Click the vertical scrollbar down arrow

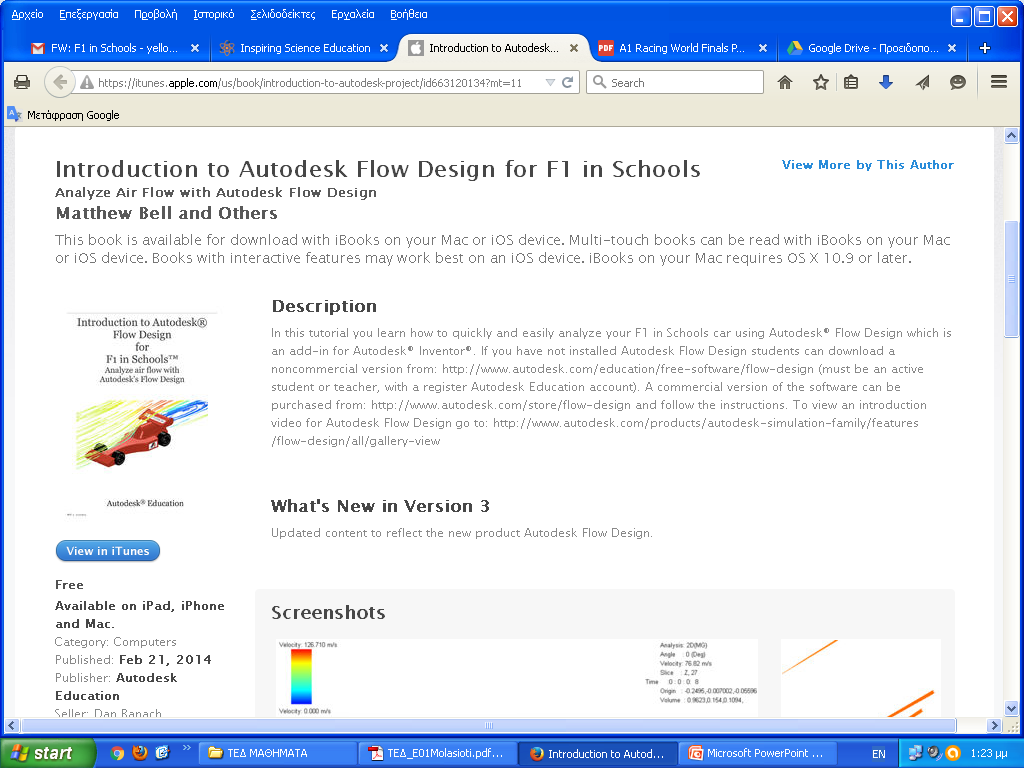pyautogui.click(x=1011, y=708)
